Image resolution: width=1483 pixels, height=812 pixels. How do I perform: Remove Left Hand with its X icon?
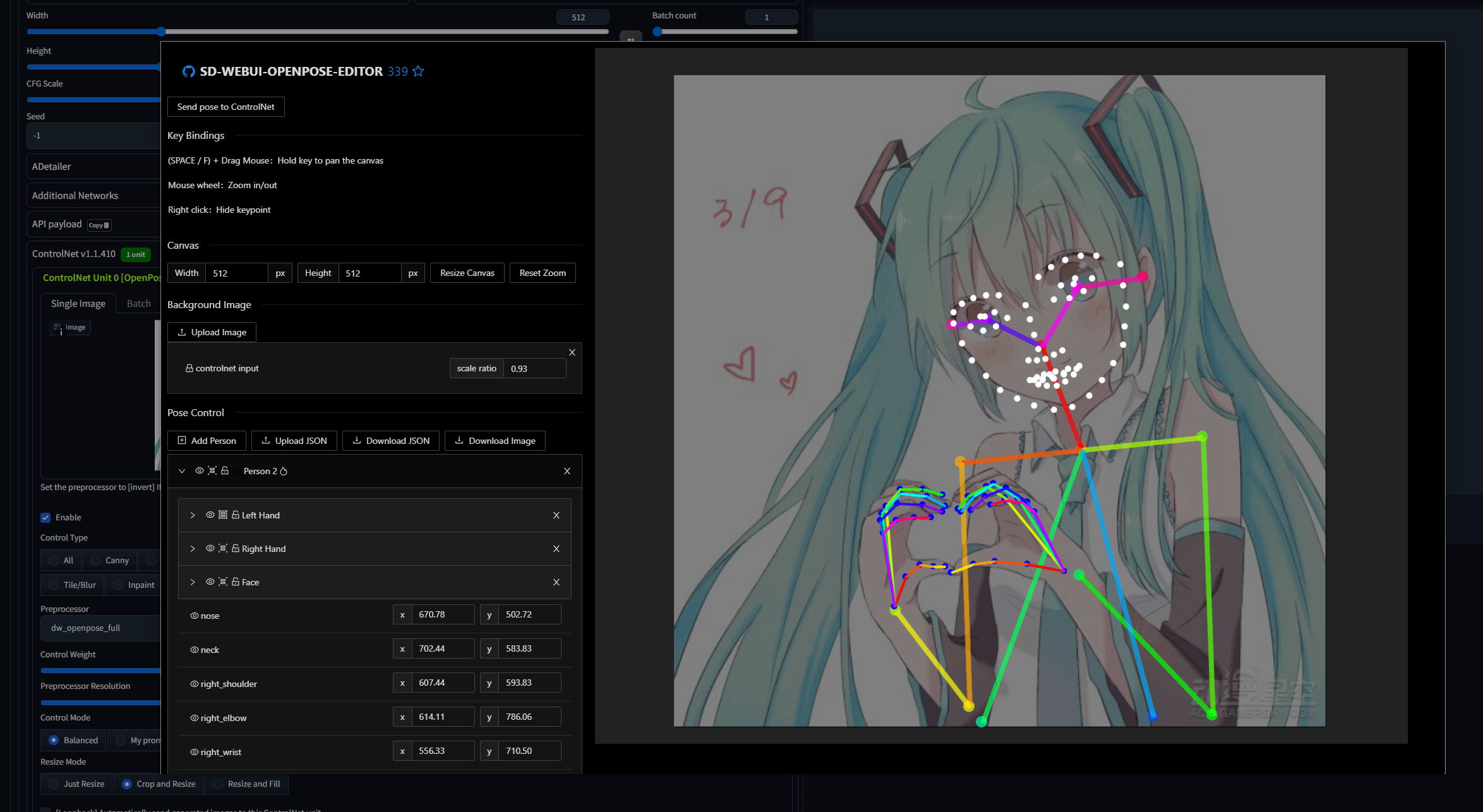pos(556,515)
